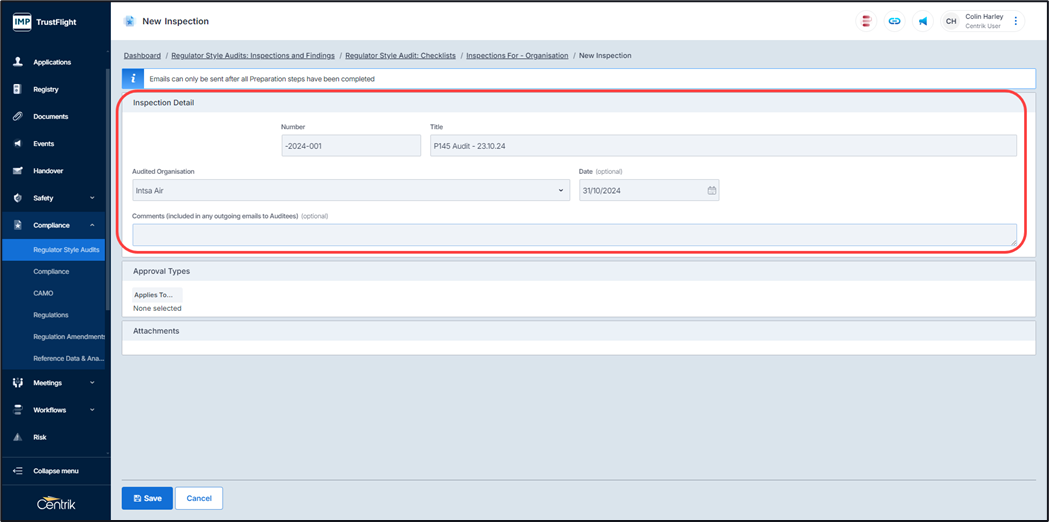Click the calendar icon in Date field

point(712,191)
